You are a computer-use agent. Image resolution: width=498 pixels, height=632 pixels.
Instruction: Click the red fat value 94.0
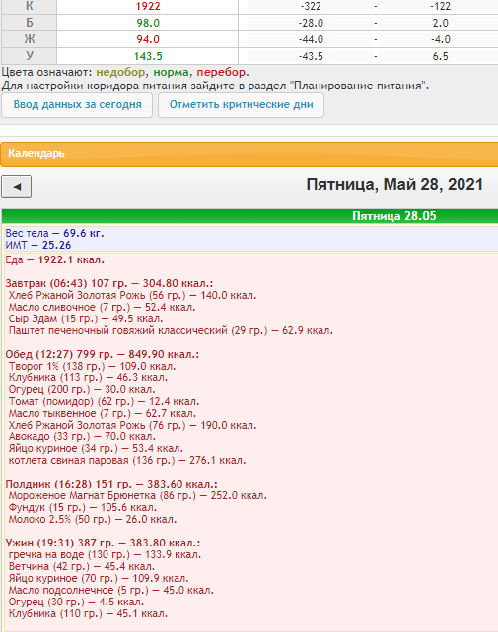(148, 39)
